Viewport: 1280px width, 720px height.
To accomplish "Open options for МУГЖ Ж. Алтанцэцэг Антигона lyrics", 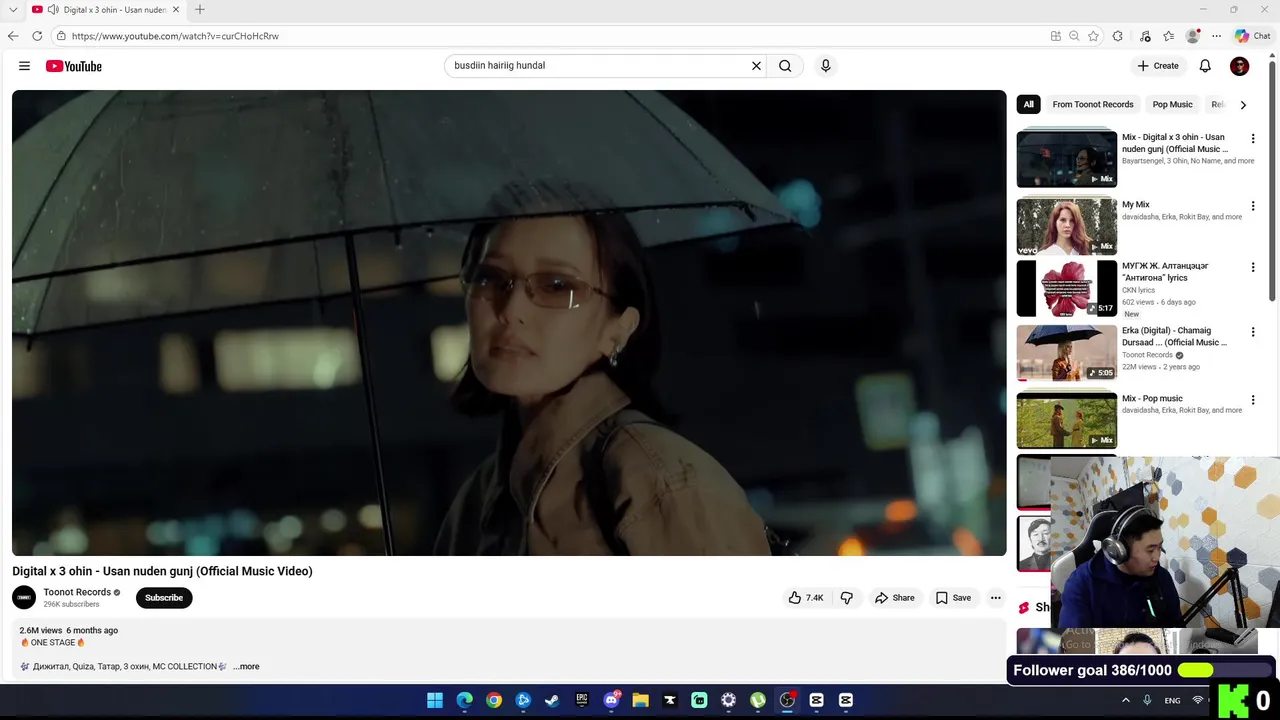I will click(x=1253, y=268).
